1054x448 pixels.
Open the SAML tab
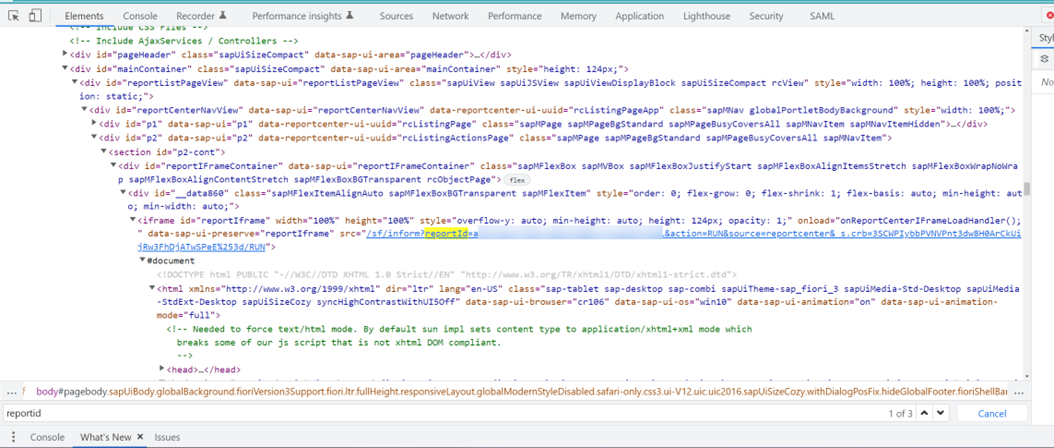point(822,16)
